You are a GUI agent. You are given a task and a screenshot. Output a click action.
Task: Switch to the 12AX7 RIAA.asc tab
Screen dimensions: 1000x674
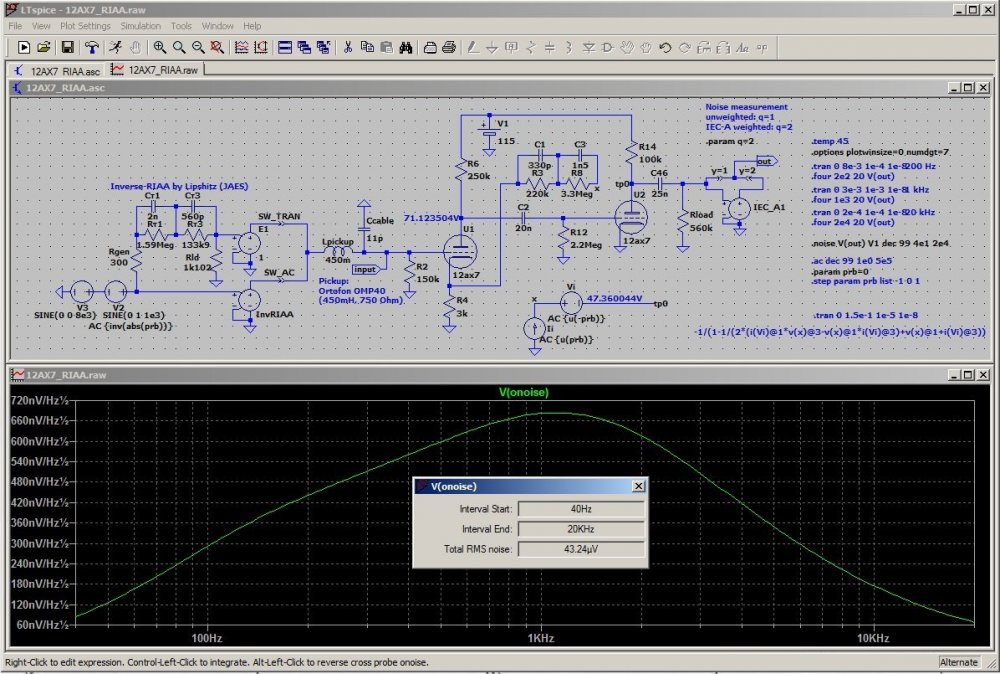tap(56, 70)
